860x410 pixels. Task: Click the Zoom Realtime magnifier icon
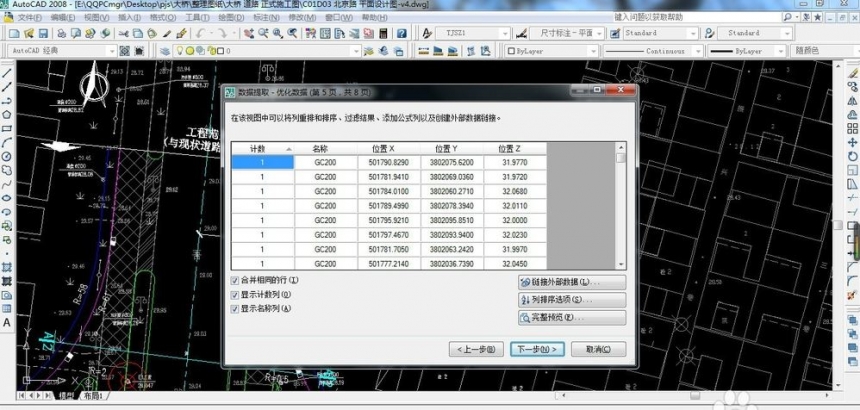263,33
